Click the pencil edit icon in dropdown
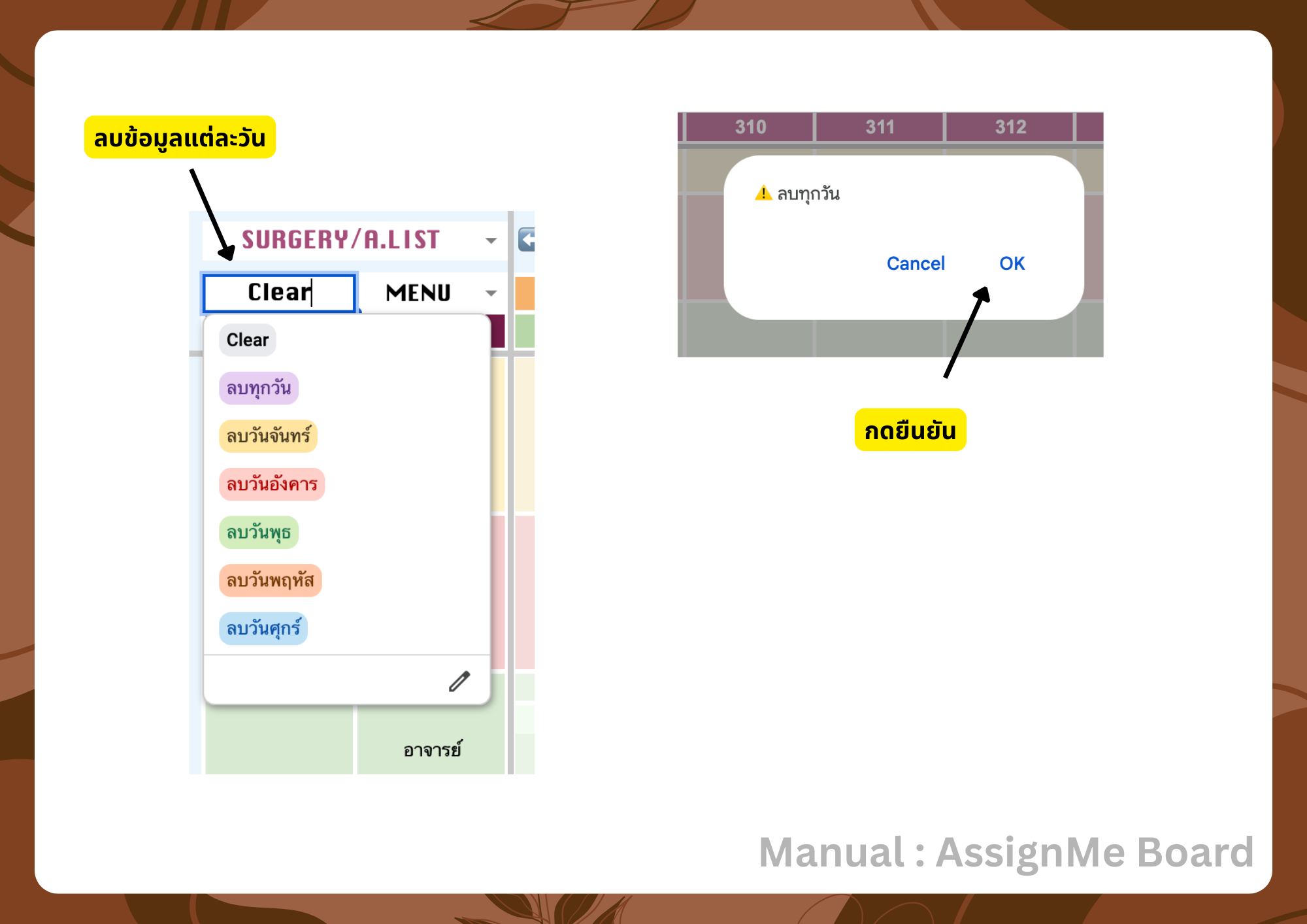The image size is (1307, 924). (x=459, y=681)
